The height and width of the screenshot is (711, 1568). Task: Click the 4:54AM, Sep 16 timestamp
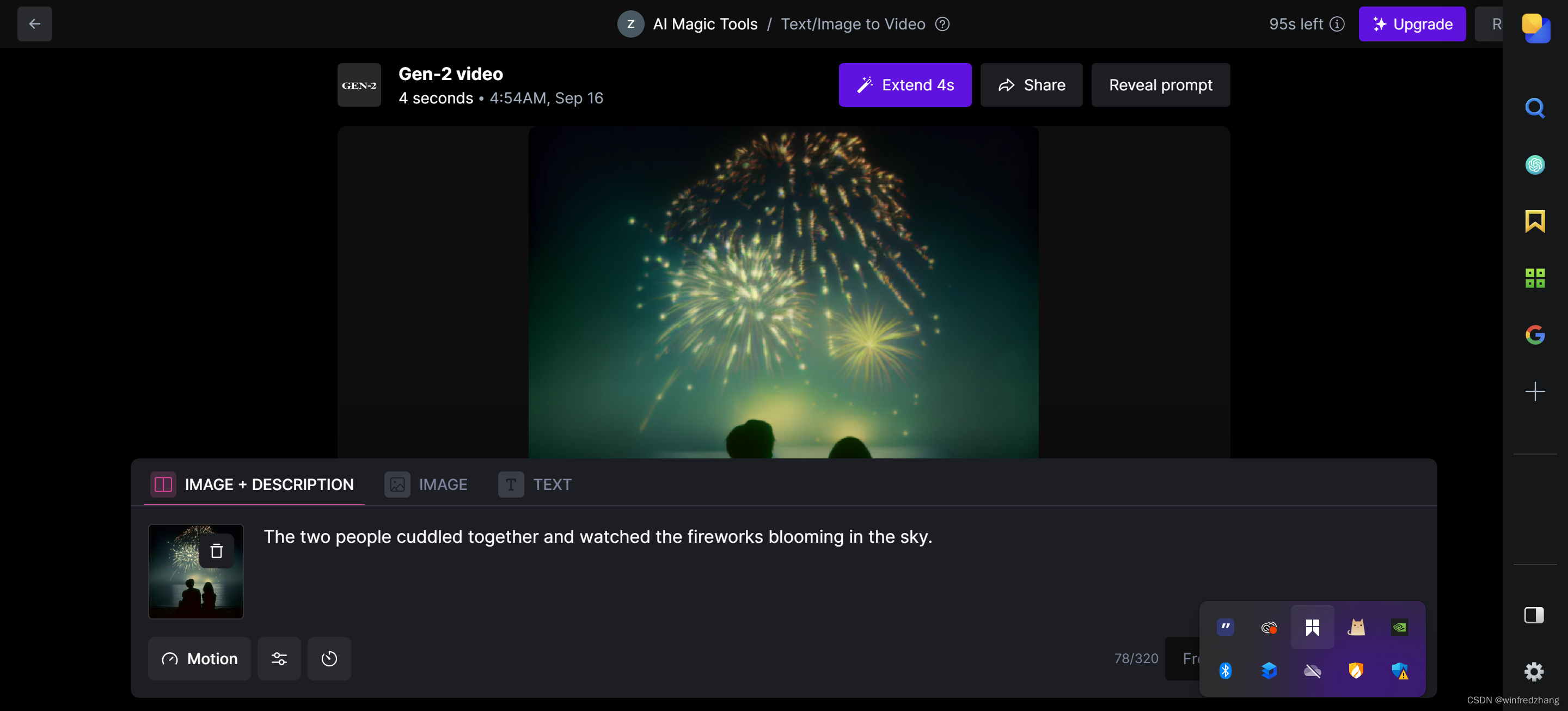pos(547,98)
